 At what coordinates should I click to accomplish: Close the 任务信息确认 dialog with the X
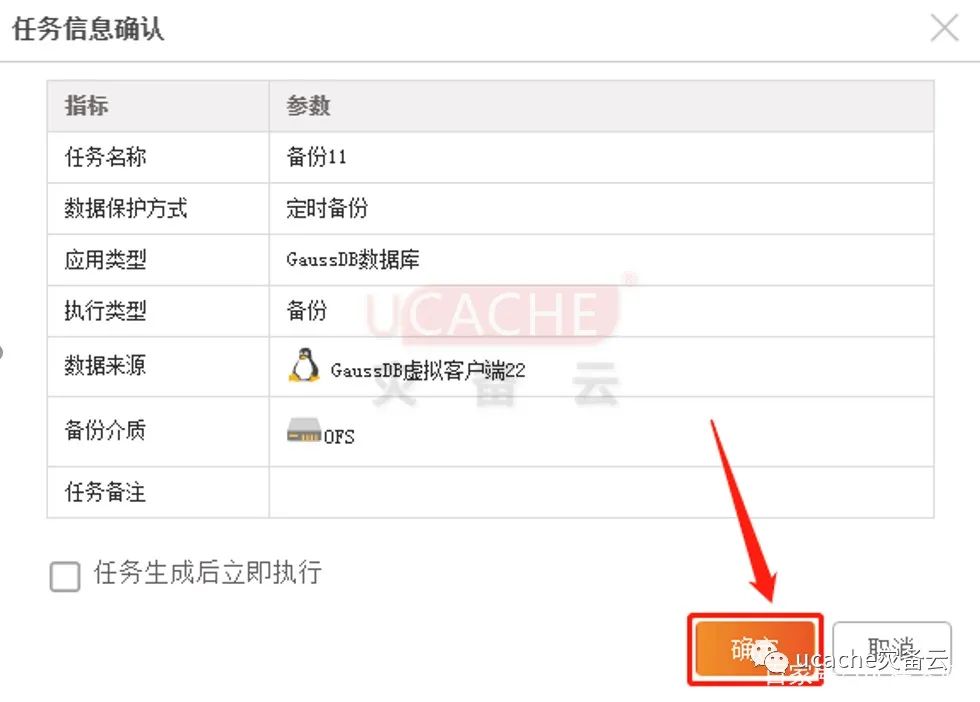click(944, 28)
